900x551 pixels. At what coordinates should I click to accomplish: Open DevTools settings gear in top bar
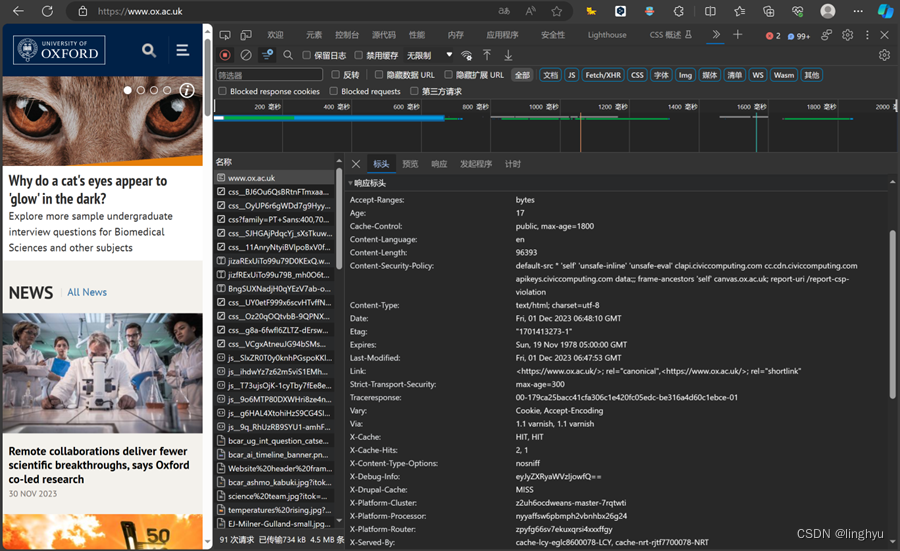pyautogui.click(x=847, y=35)
